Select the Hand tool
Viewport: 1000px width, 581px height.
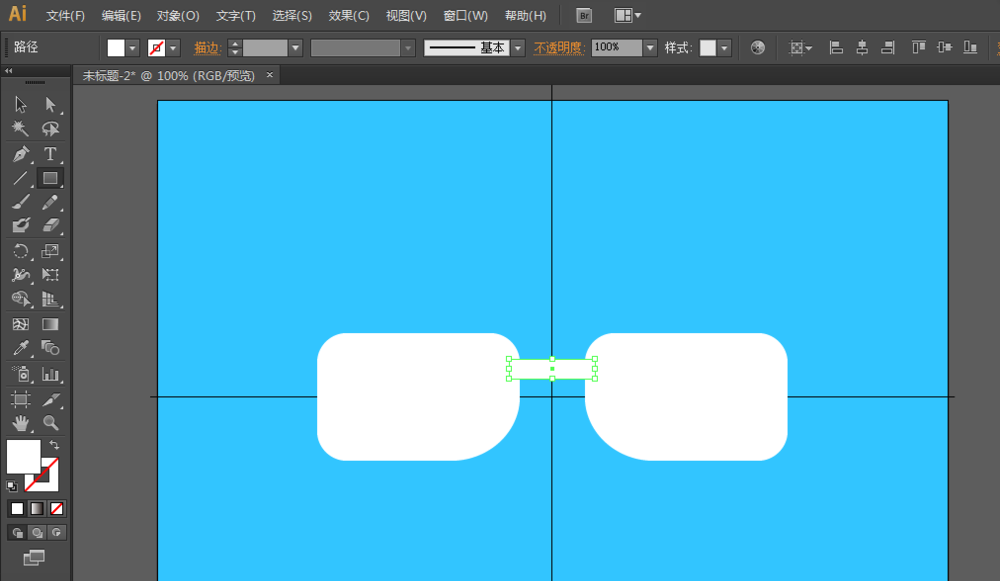pos(20,423)
